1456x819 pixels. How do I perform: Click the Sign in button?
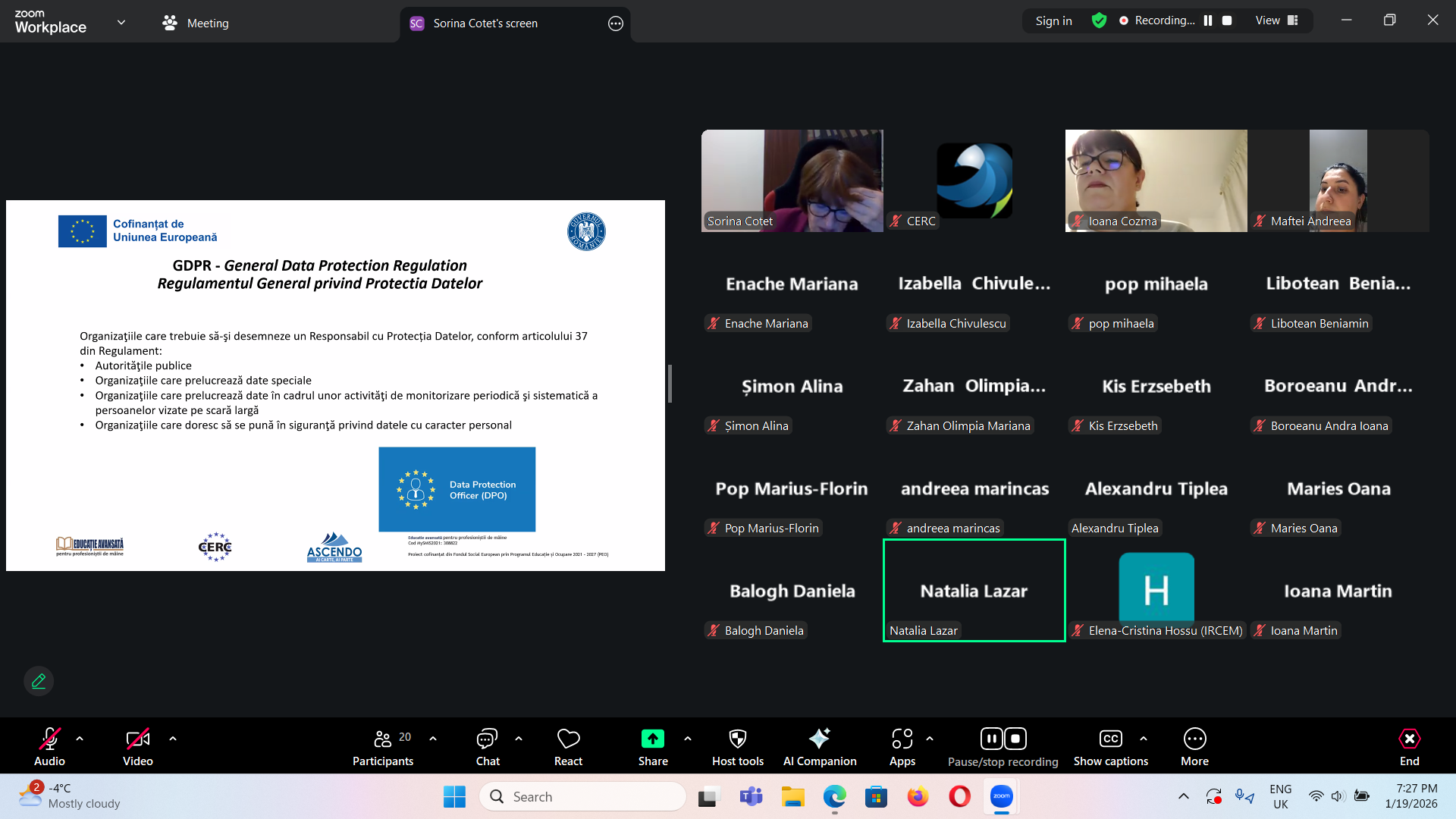tap(1053, 20)
